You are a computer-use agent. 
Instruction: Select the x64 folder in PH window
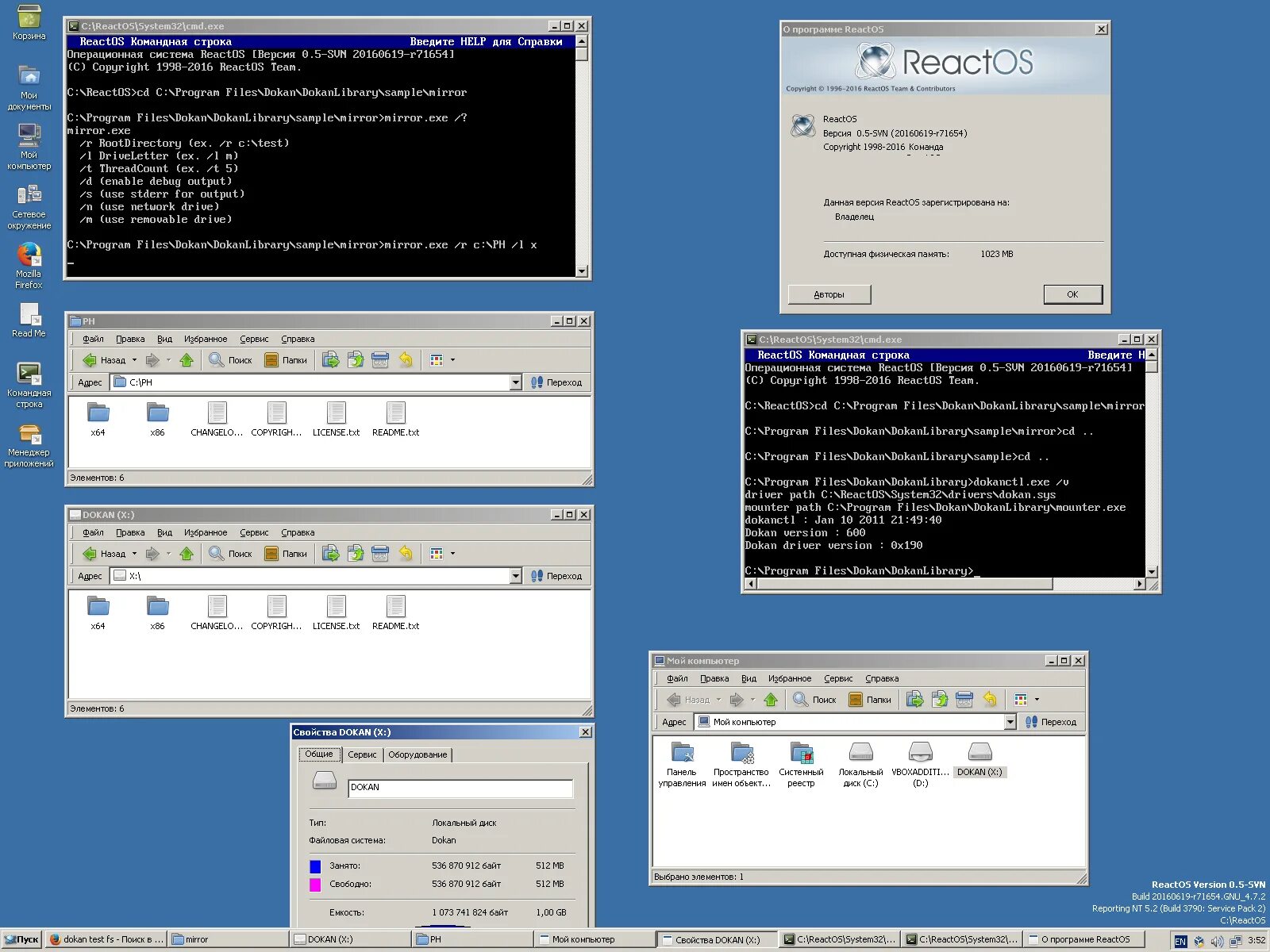pyautogui.click(x=98, y=420)
